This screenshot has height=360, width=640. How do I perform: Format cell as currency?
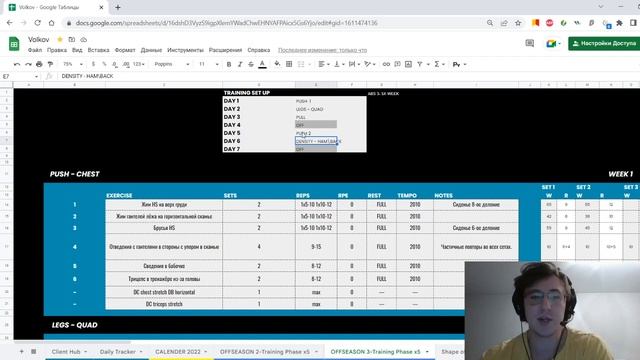coord(93,64)
